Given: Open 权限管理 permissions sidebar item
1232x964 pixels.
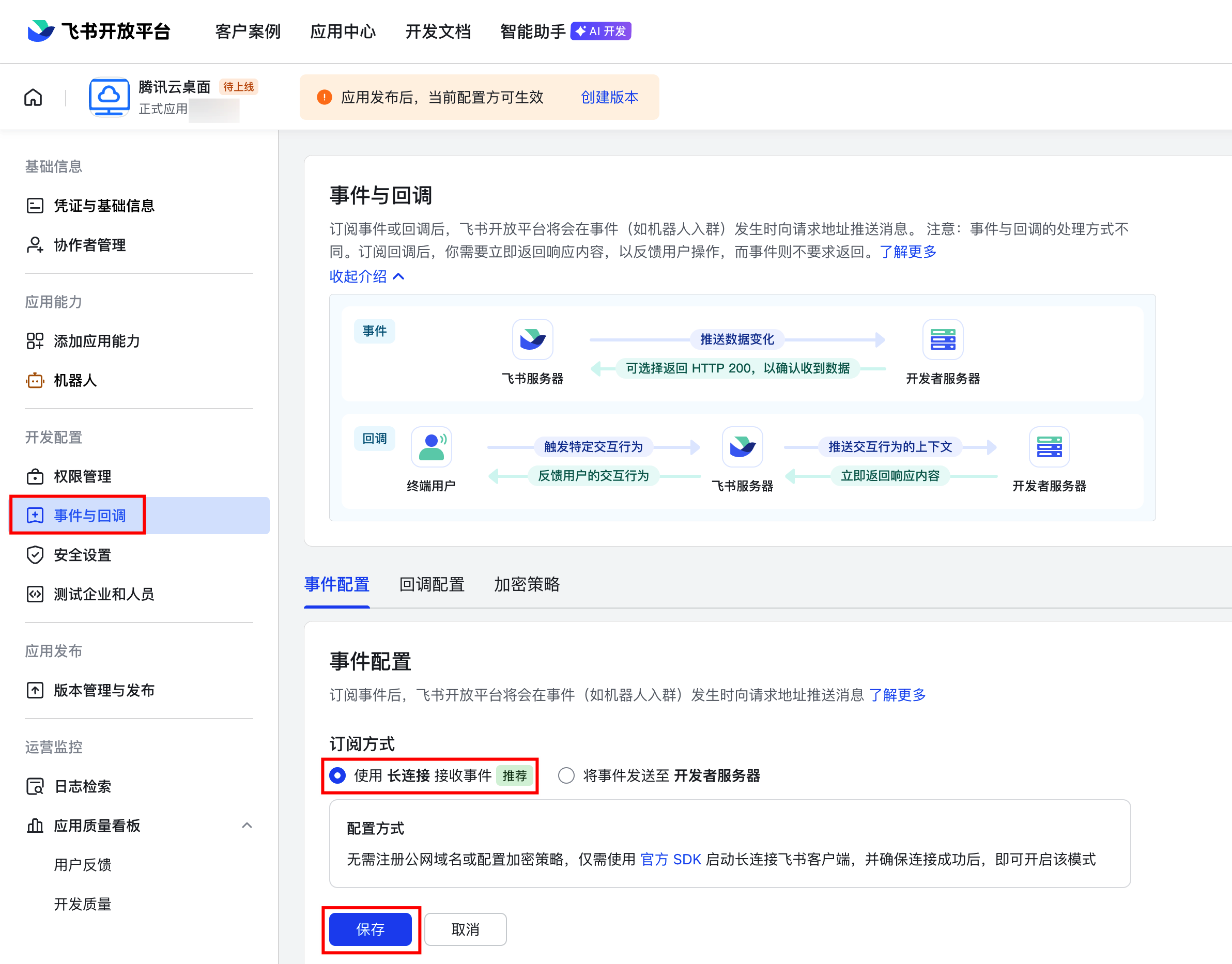Looking at the screenshot, I should [x=83, y=476].
